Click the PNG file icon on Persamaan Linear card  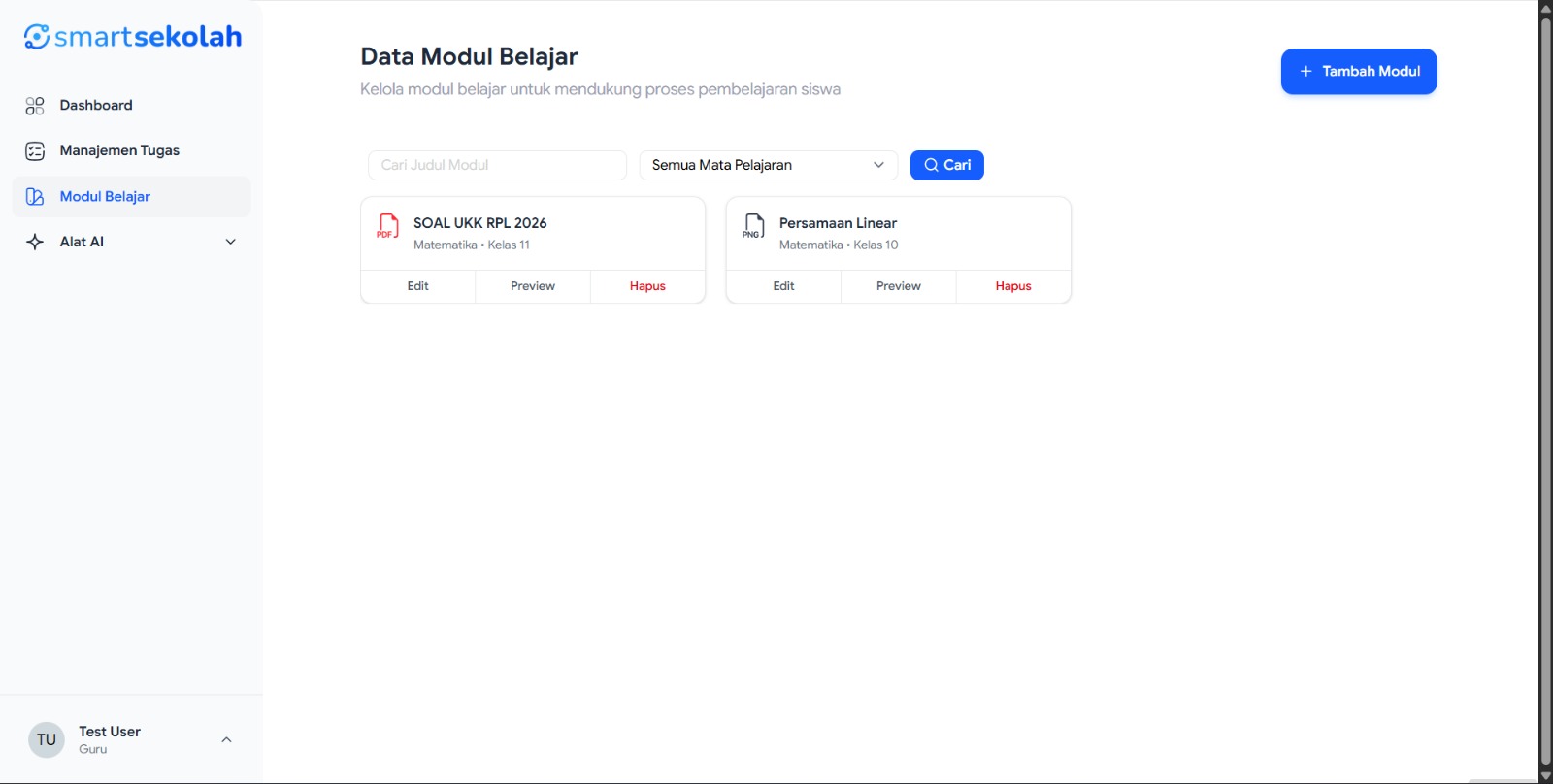point(753,226)
